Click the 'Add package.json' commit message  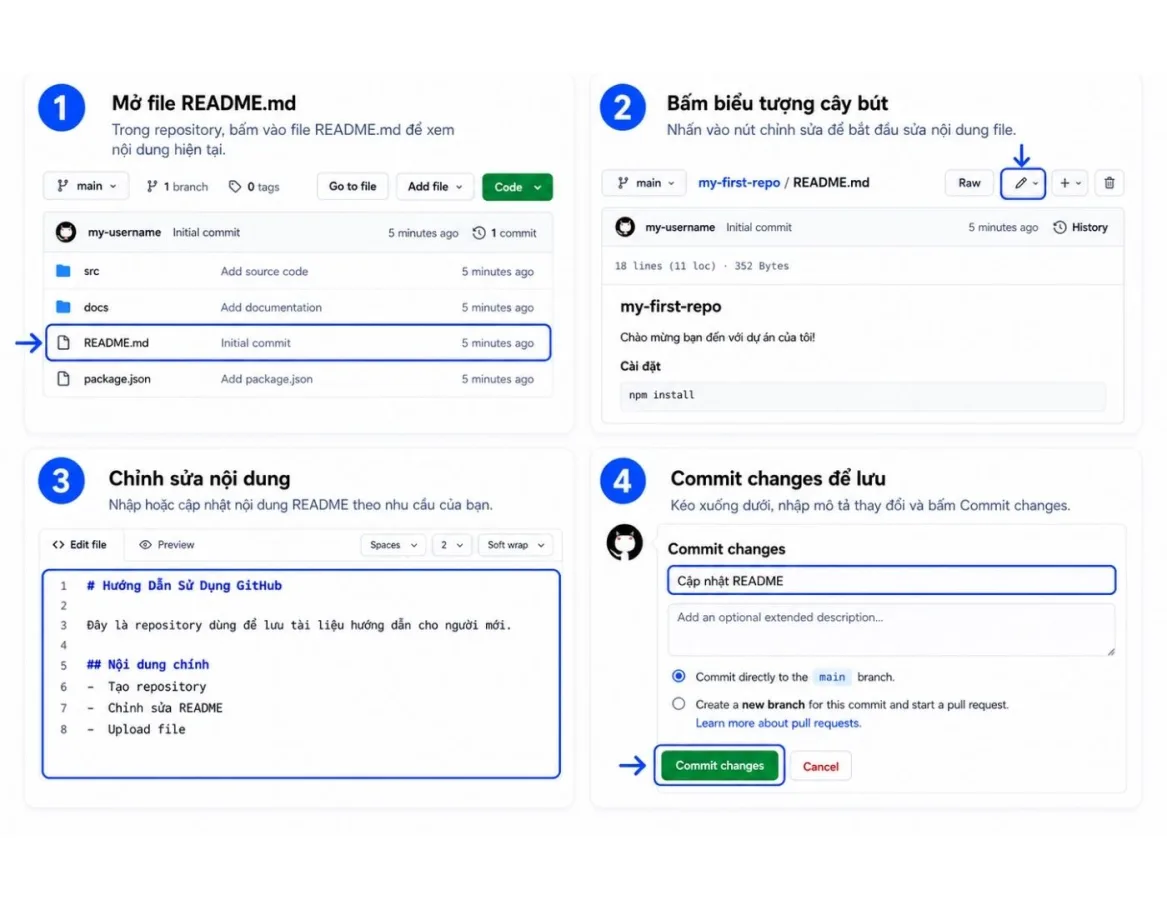tap(266, 379)
